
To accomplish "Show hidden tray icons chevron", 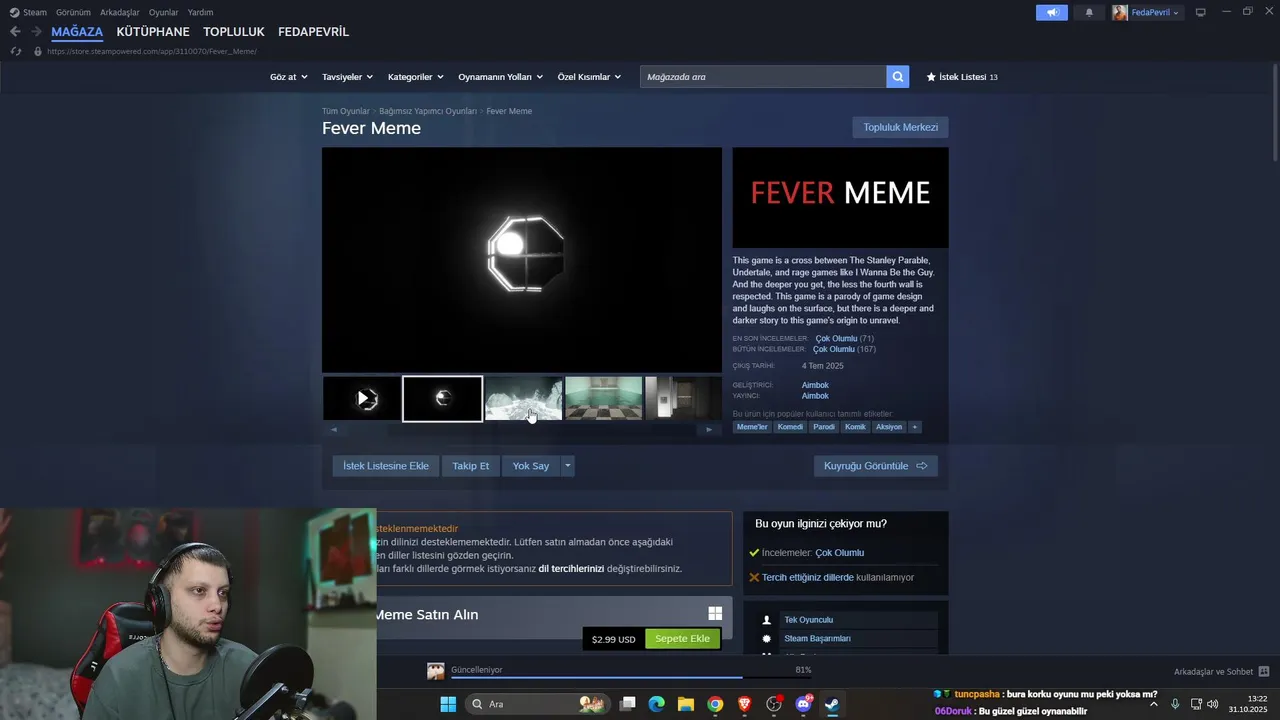I will pos(1153,704).
